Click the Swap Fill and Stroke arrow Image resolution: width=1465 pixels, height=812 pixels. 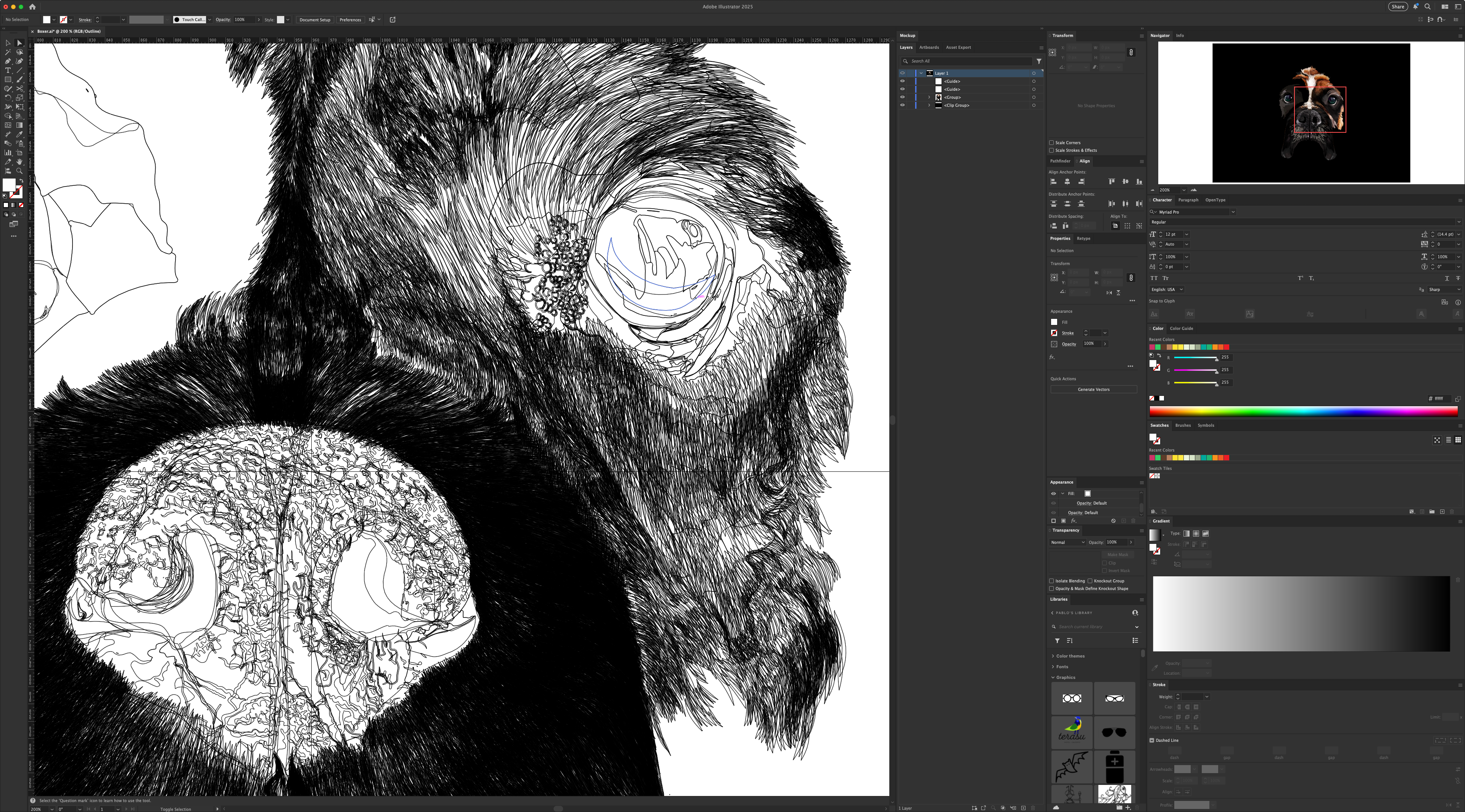22,180
